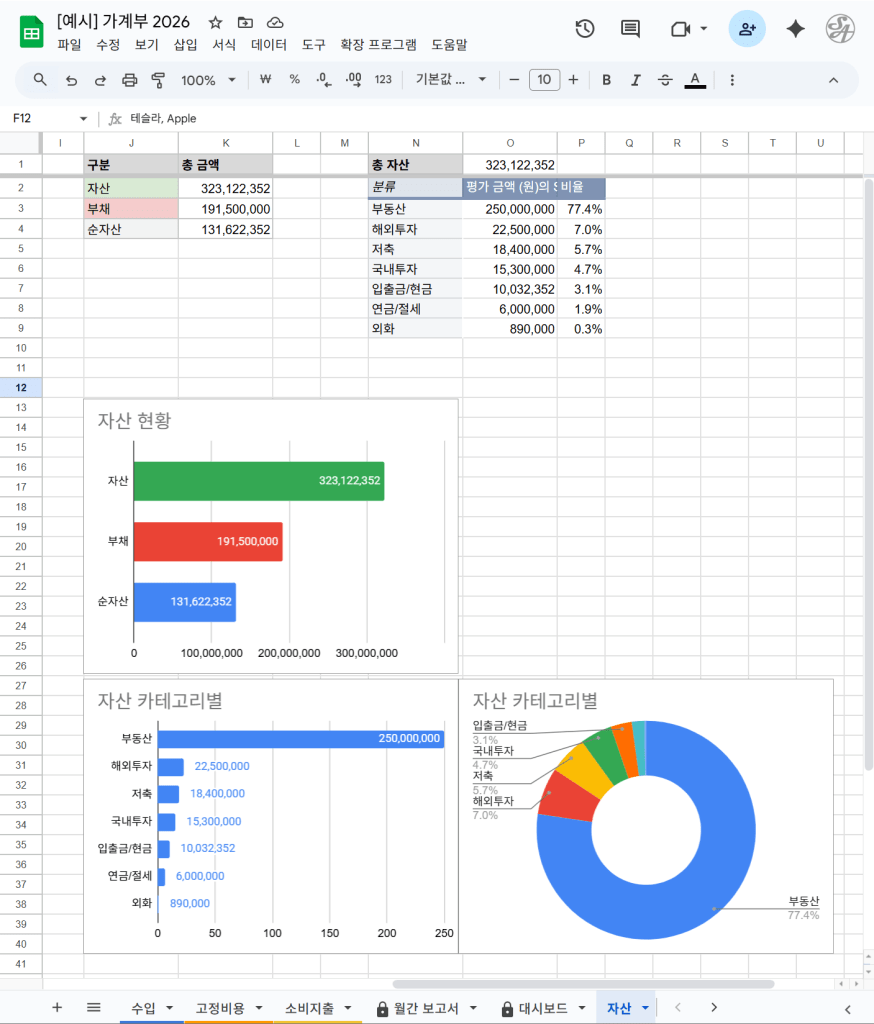Open the 수입 sheet tab dropdown arrow

[x=169, y=1008]
